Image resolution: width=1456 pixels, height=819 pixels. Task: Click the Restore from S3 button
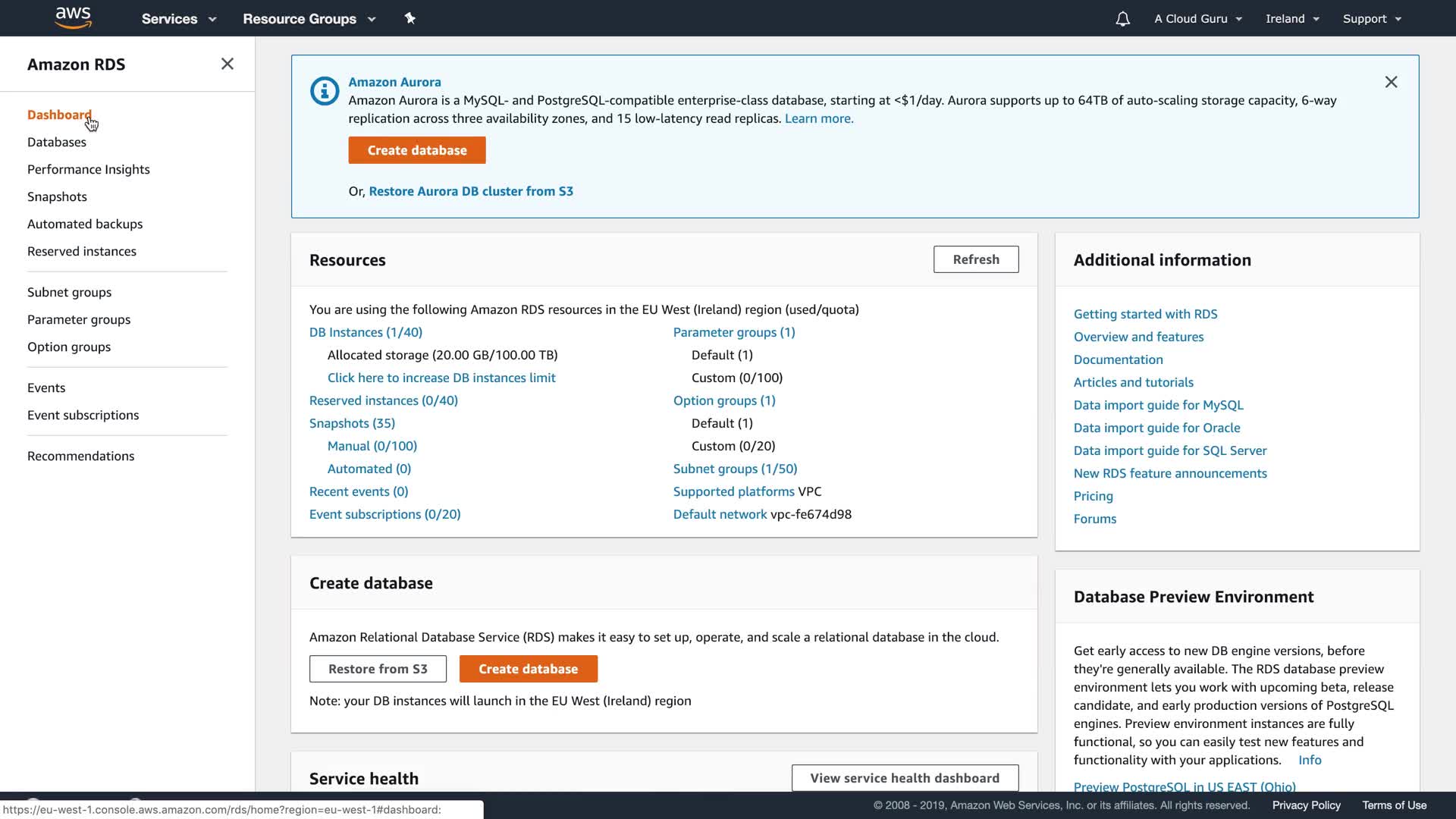(x=378, y=669)
